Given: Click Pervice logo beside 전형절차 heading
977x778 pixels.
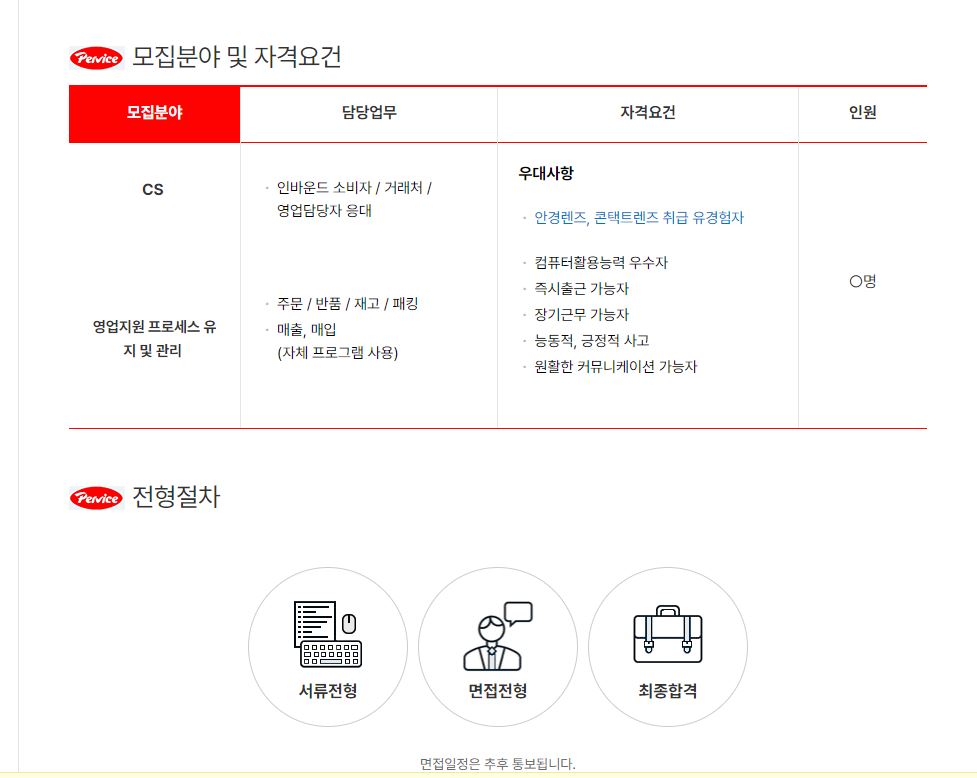Looking at the screenshot, I should click(96, 498).
